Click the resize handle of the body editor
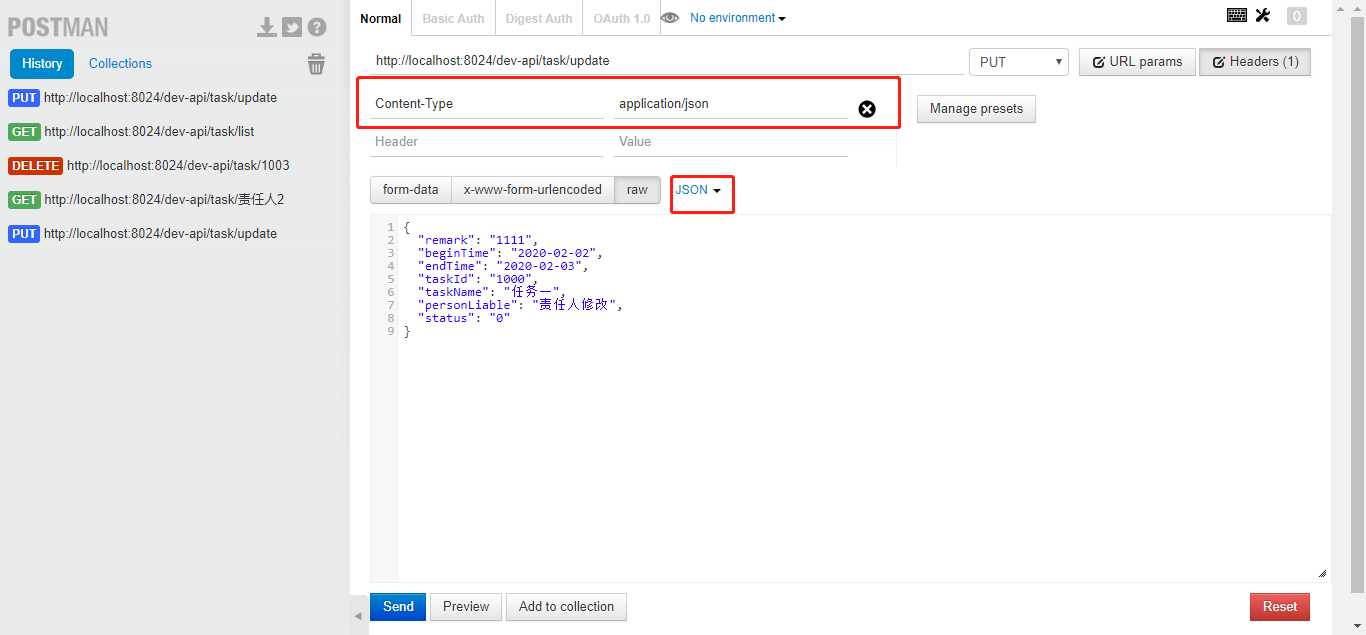Viewport: 1366px width, 635px height. pyautogui.click(x=1322, y=573)
